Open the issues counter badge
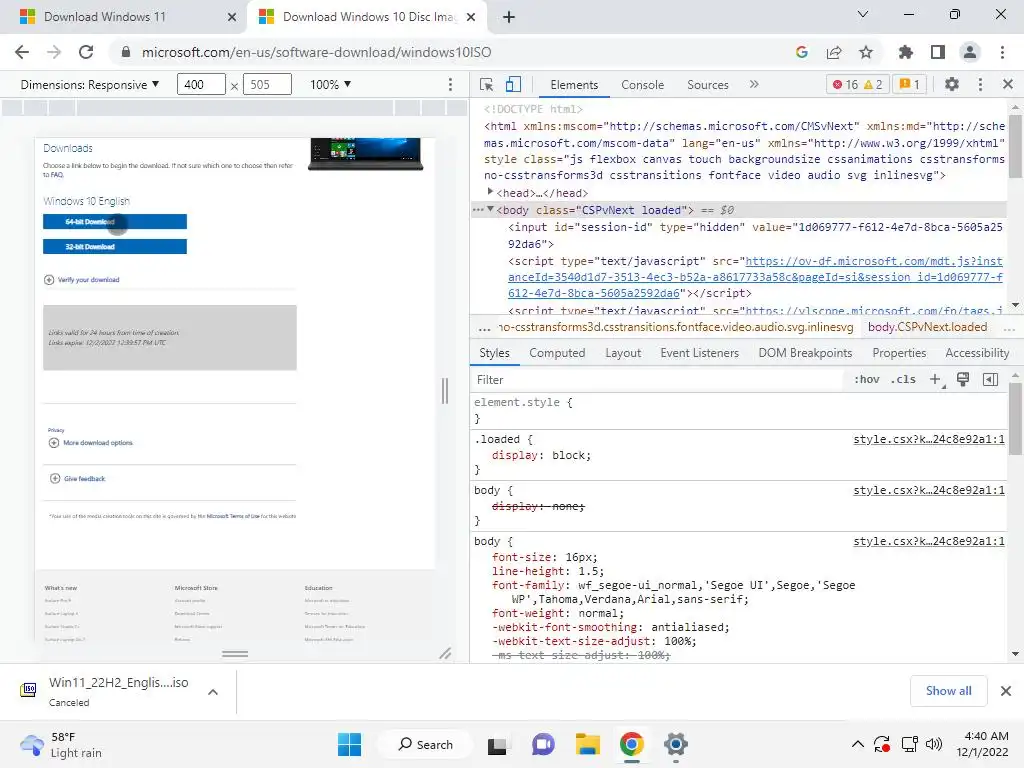1024x768 pixels. 909,84
